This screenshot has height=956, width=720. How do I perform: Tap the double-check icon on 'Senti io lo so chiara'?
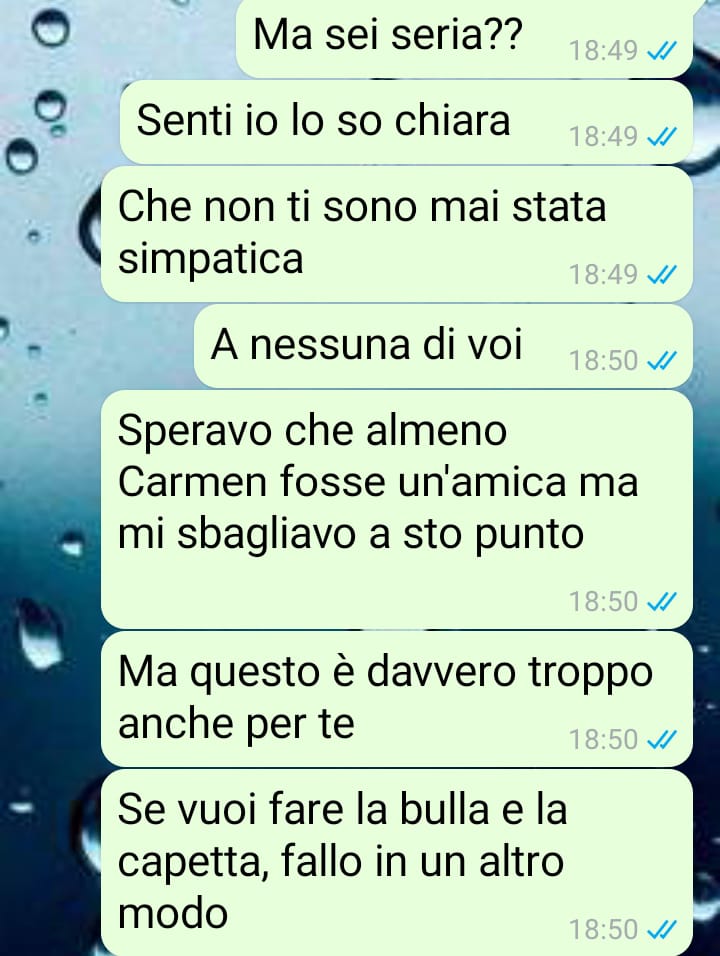(661, 137)
